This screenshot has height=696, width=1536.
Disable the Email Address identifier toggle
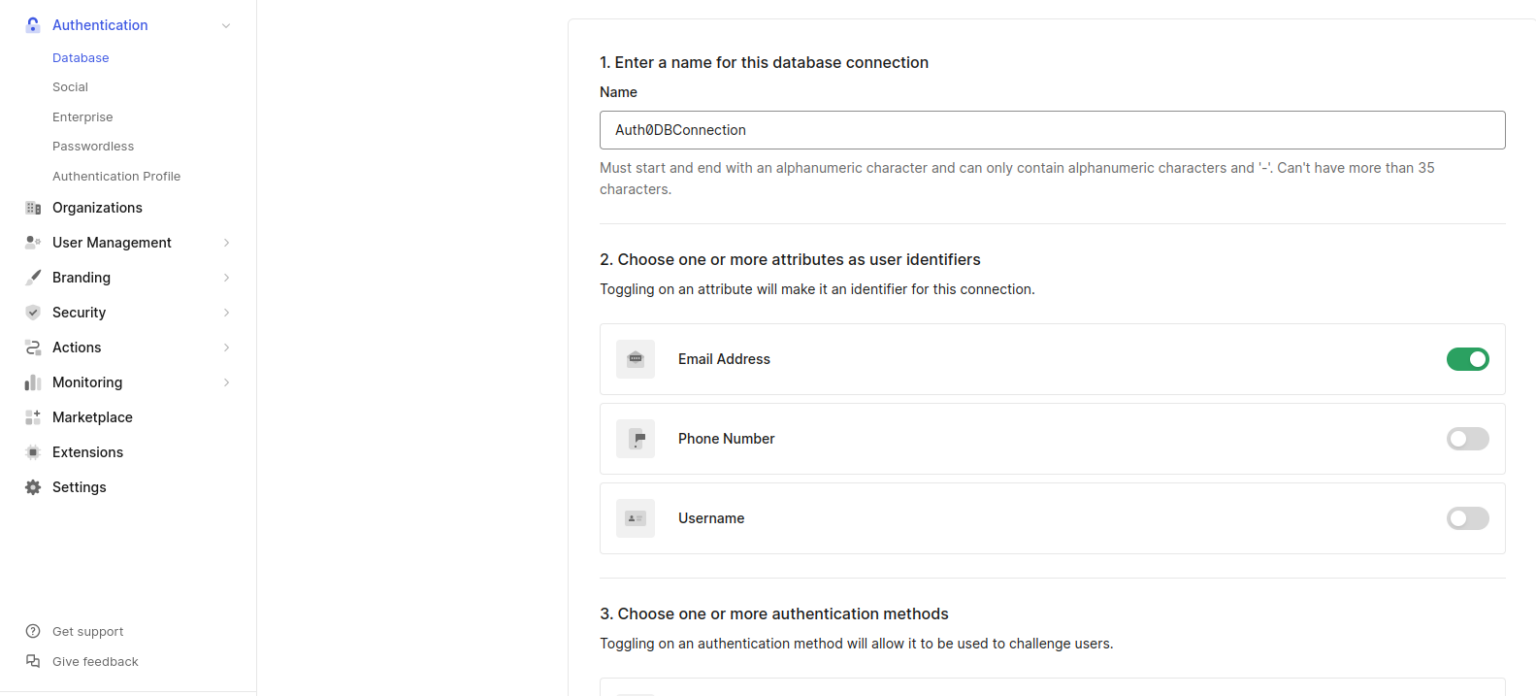tap(1467, 358)
